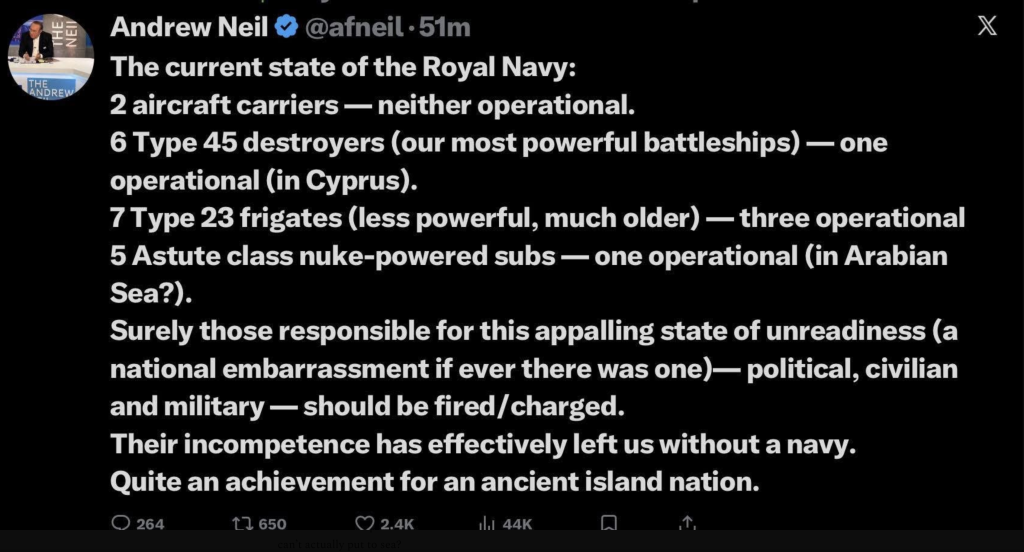Click the 44K views count
The height and width of the screenshot is (552, 1024).
[x=518, y=524]
